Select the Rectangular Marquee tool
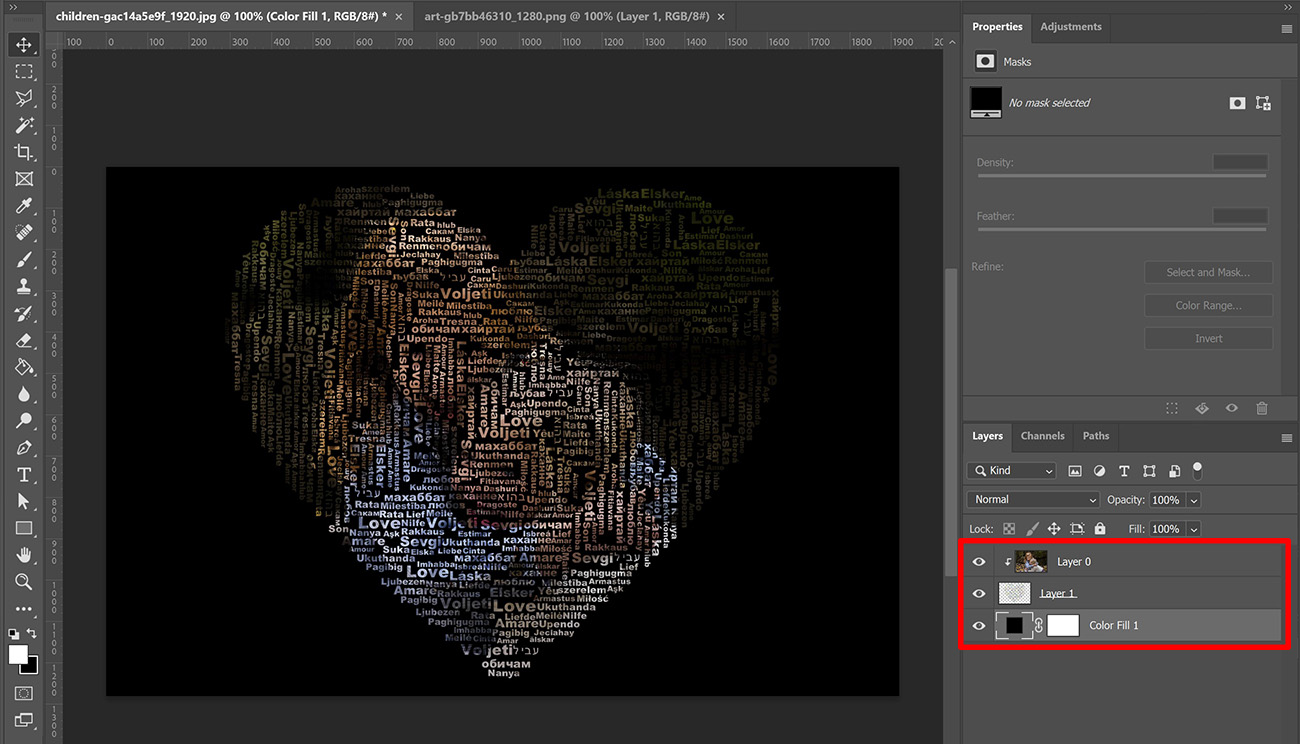Image resolution: width=1300 pixels, height=744 pixels. click(x=24, y=71)
